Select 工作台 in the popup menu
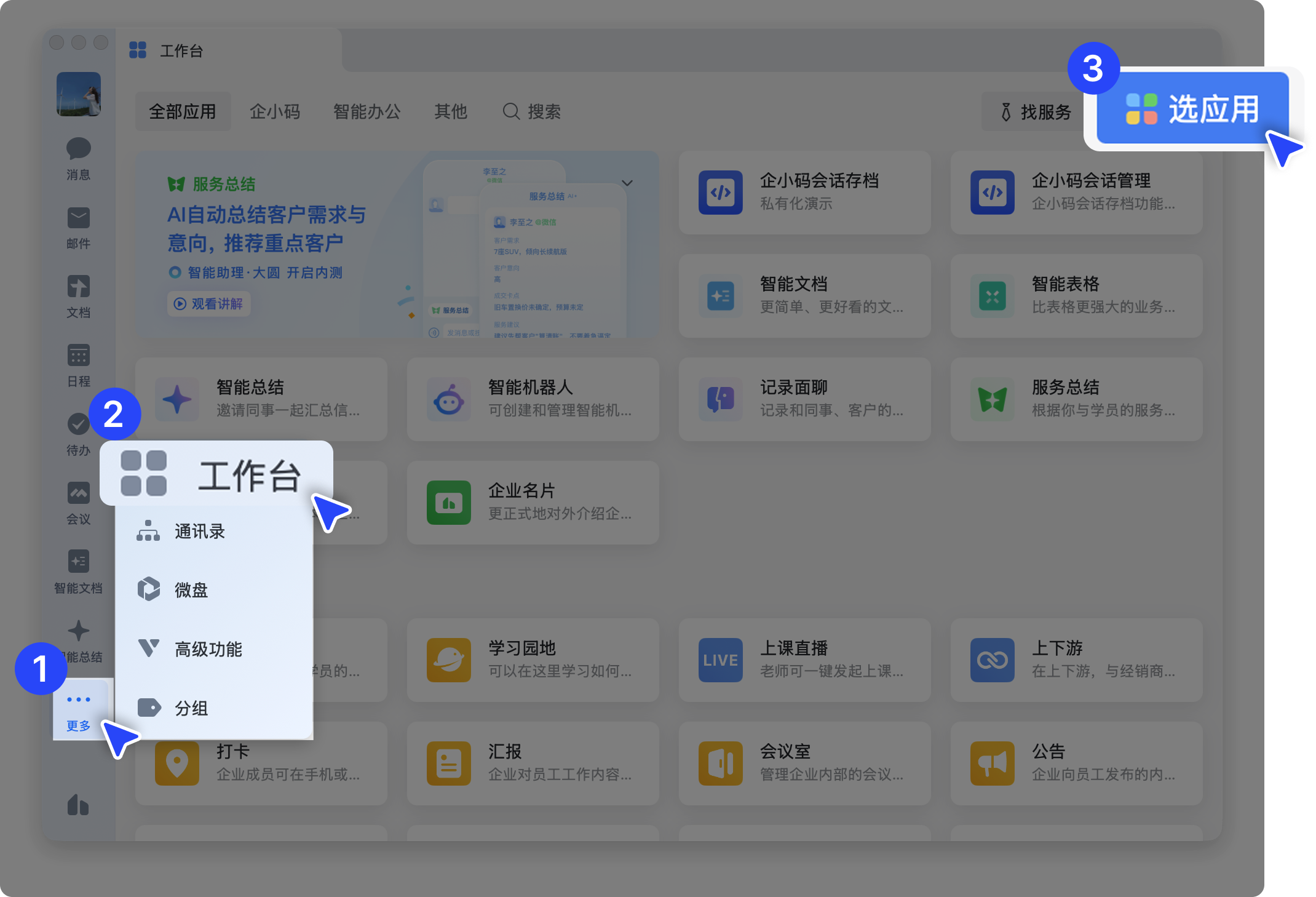Viewport: 1316px width, 897px height. [x=216, y=473]
